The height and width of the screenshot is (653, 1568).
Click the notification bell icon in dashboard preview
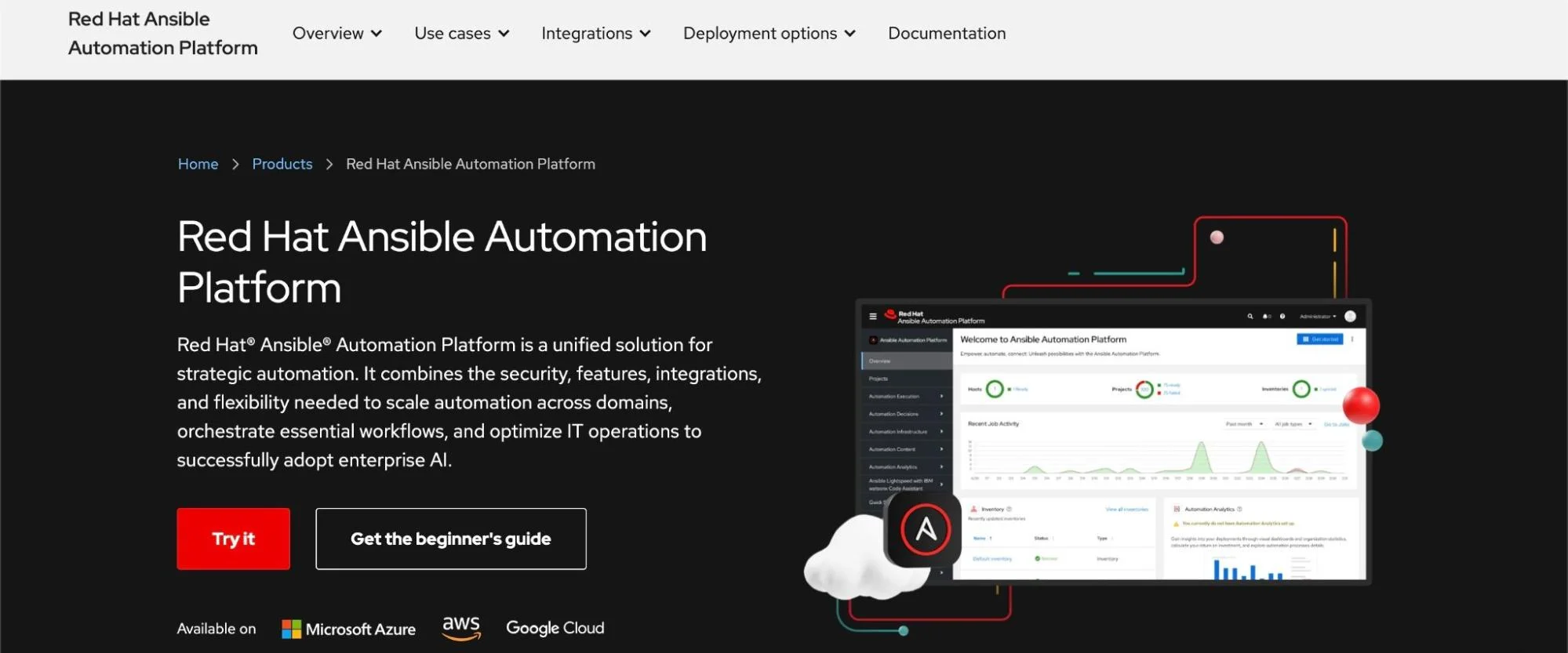pyautogui.click(x=1266, y=317)
